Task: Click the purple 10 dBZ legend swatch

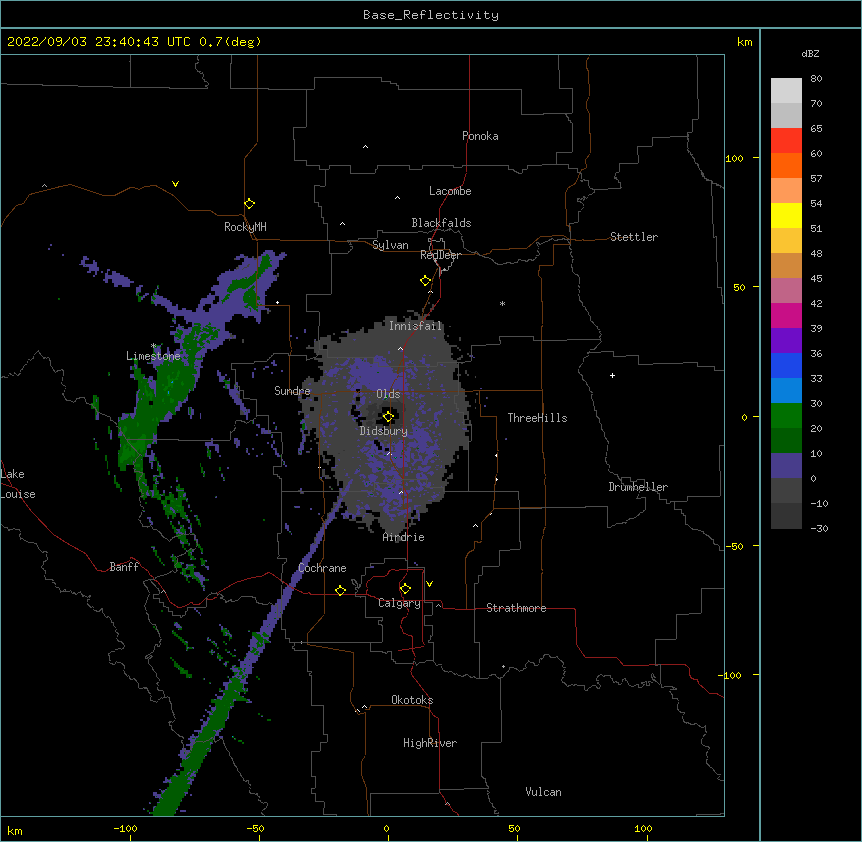Action: pos(786,466)
